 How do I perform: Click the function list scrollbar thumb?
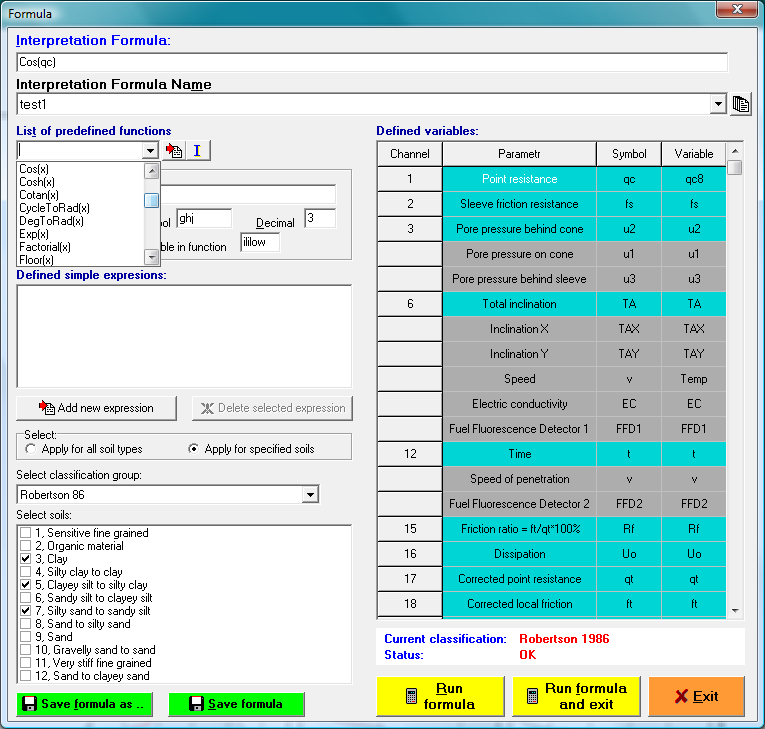[x=152, y=200]
